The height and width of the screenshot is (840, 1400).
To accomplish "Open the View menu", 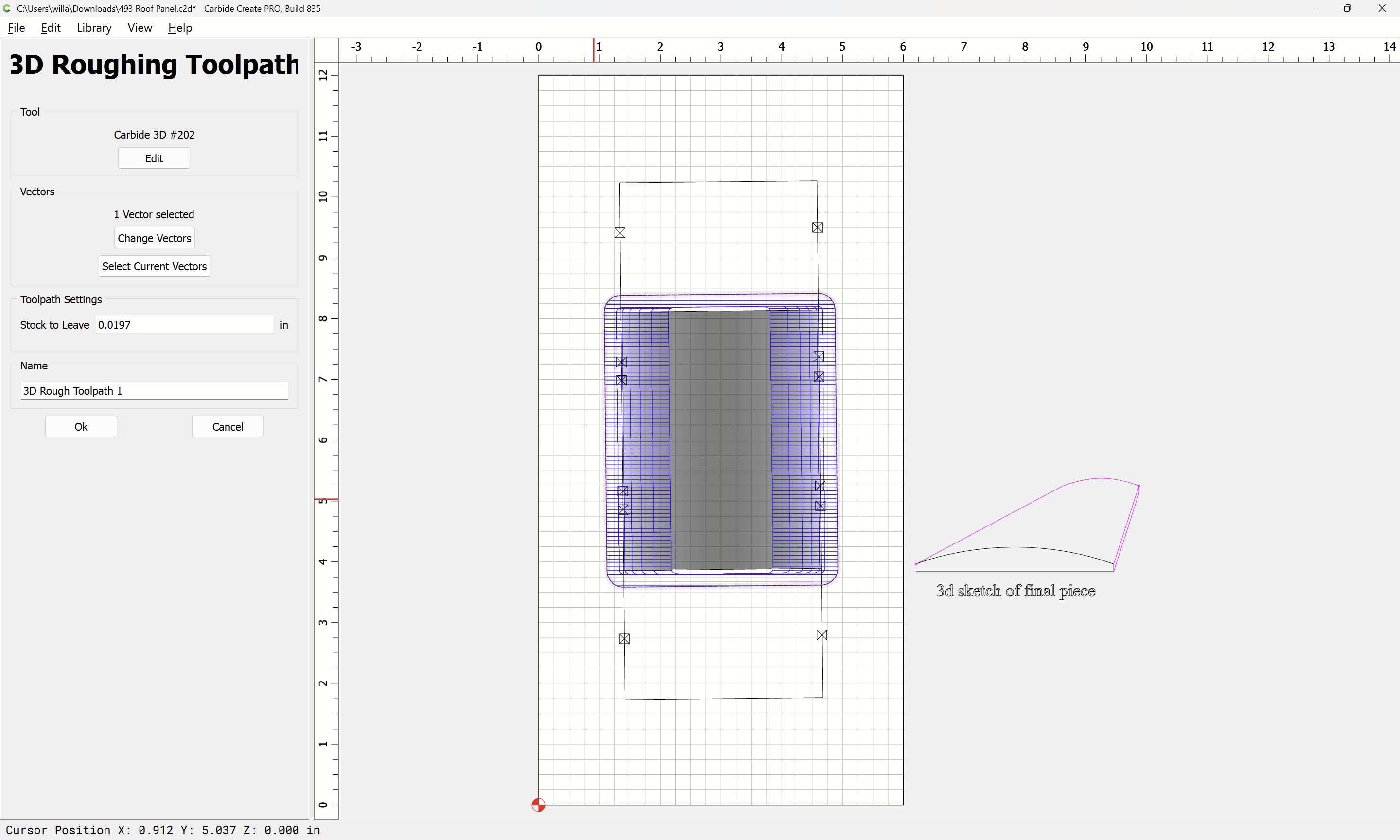I will [140, 28].
